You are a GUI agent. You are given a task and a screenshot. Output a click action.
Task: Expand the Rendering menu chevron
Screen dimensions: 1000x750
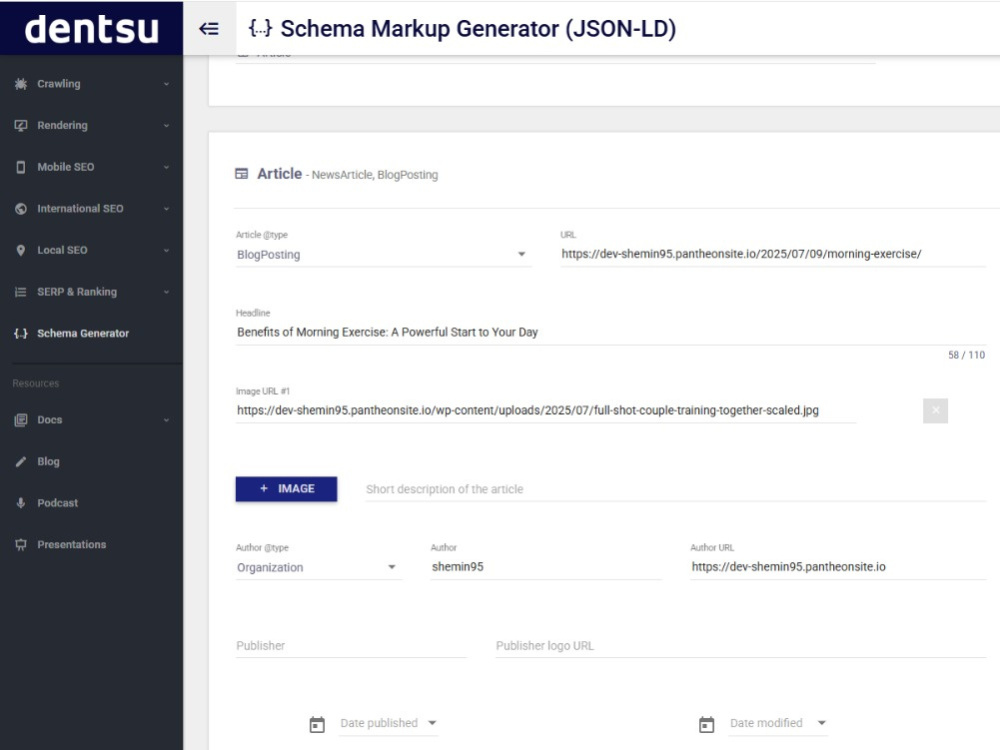[x=166, y=126]
